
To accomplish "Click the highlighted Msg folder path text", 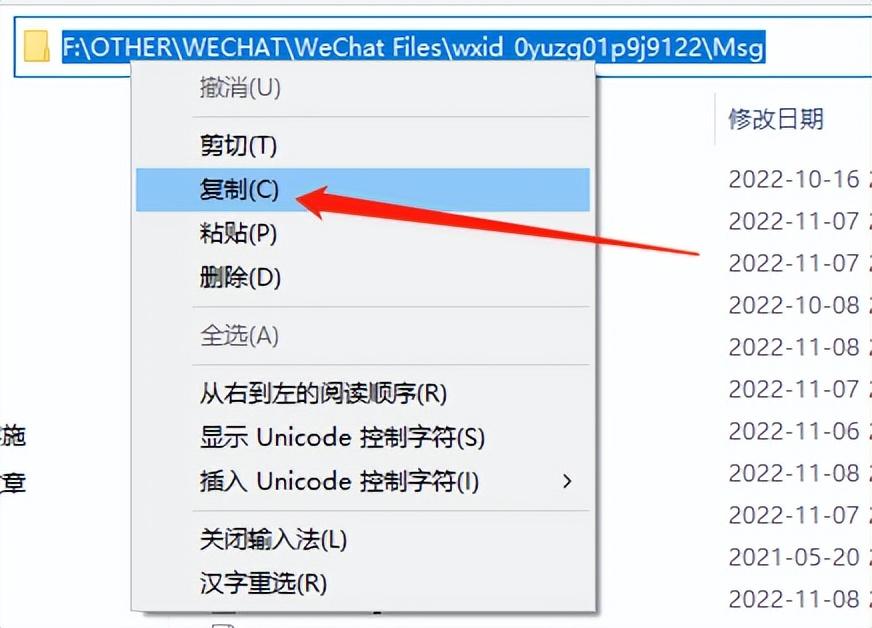I will point(414,47).
